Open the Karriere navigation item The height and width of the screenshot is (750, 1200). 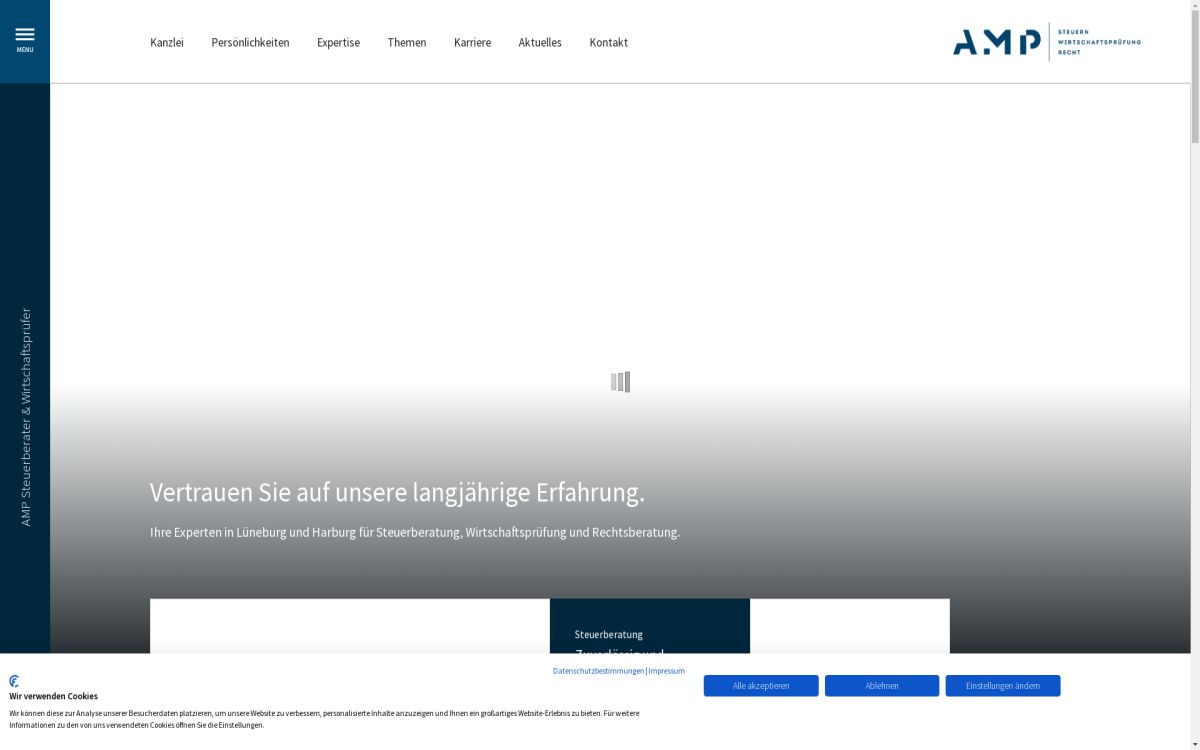tap(473, 42)
